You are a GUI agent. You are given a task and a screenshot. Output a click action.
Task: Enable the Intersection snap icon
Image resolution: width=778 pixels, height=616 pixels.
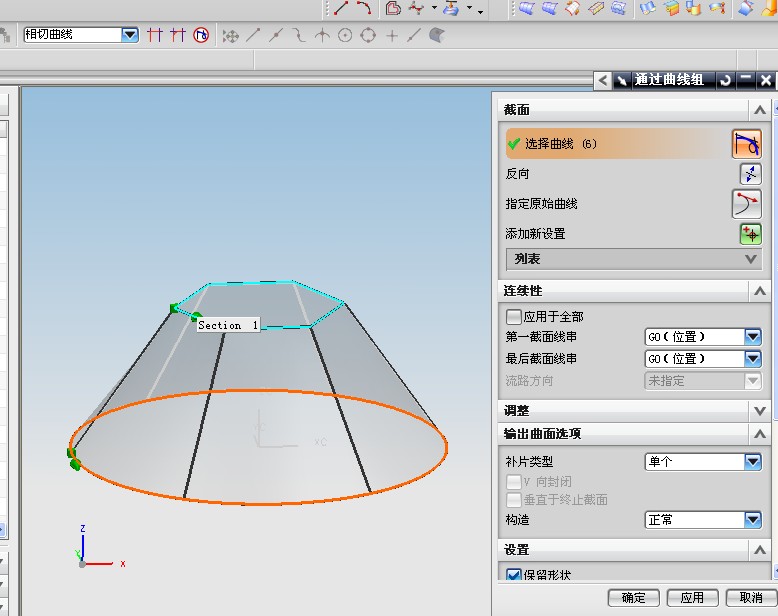[323, 35]
